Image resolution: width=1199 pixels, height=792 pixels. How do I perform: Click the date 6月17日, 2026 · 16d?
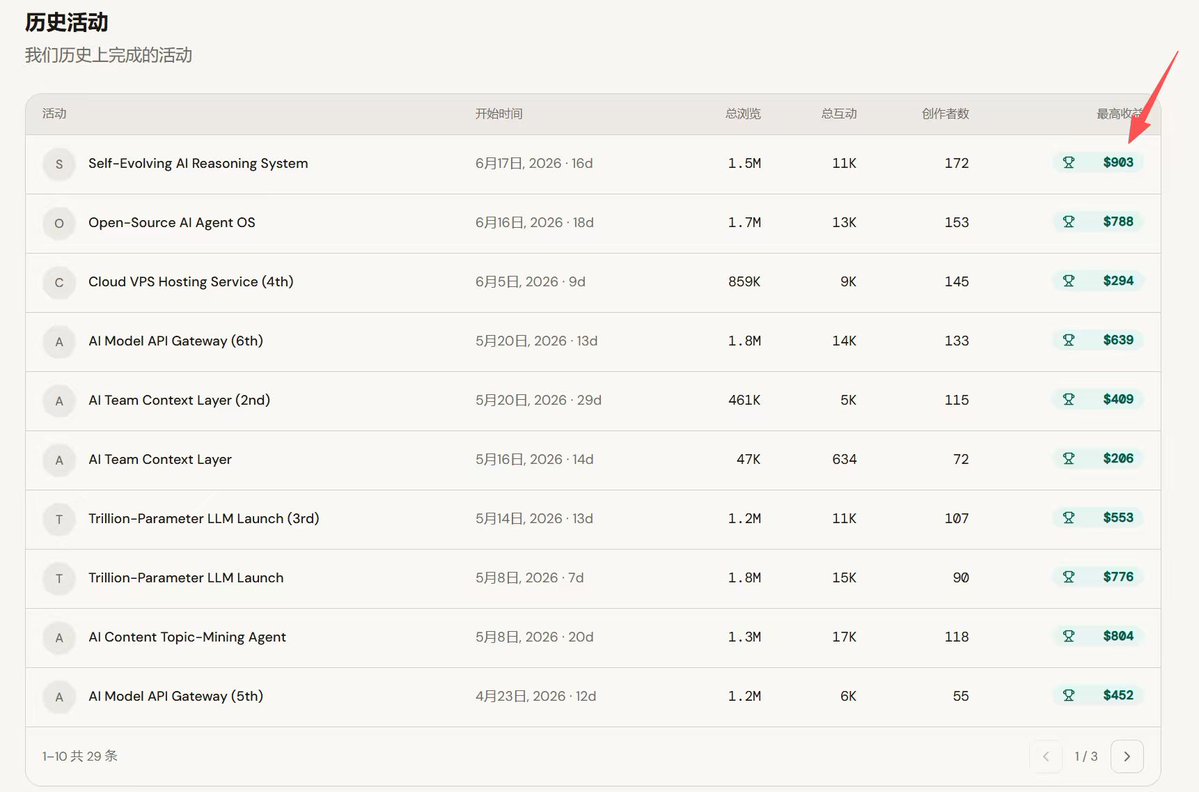click(x=534, y=164)
